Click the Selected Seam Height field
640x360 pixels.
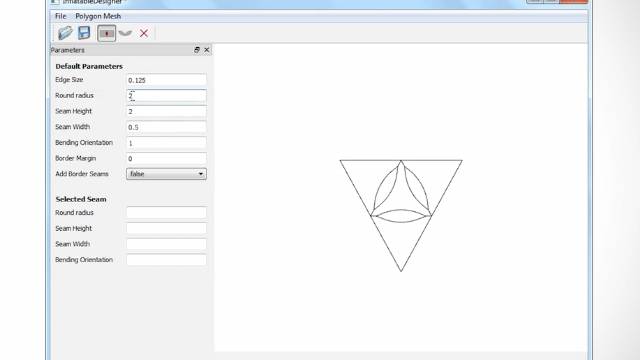(x=166, y=228)
